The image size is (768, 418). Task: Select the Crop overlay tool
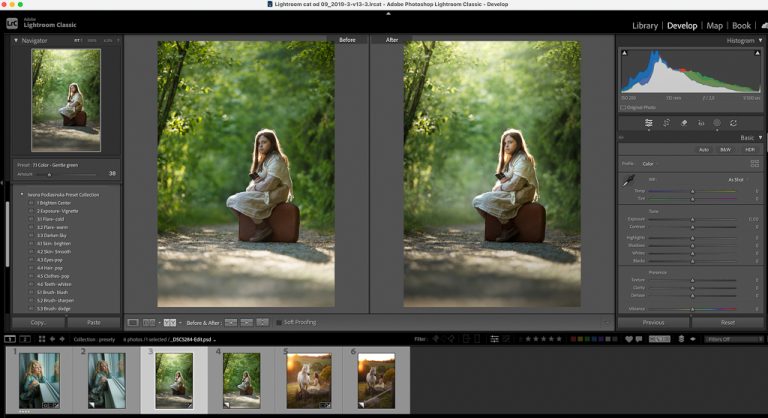pos(666,123)
